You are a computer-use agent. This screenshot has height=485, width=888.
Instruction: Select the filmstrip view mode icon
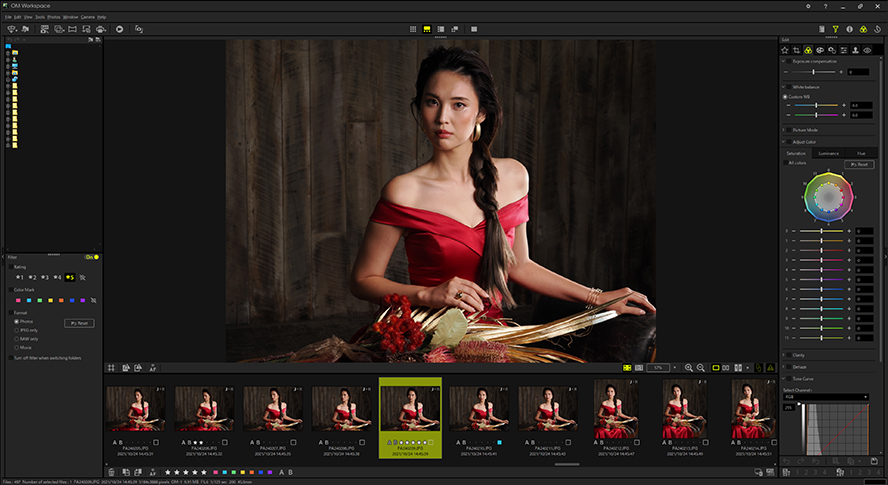click(426, 29)
